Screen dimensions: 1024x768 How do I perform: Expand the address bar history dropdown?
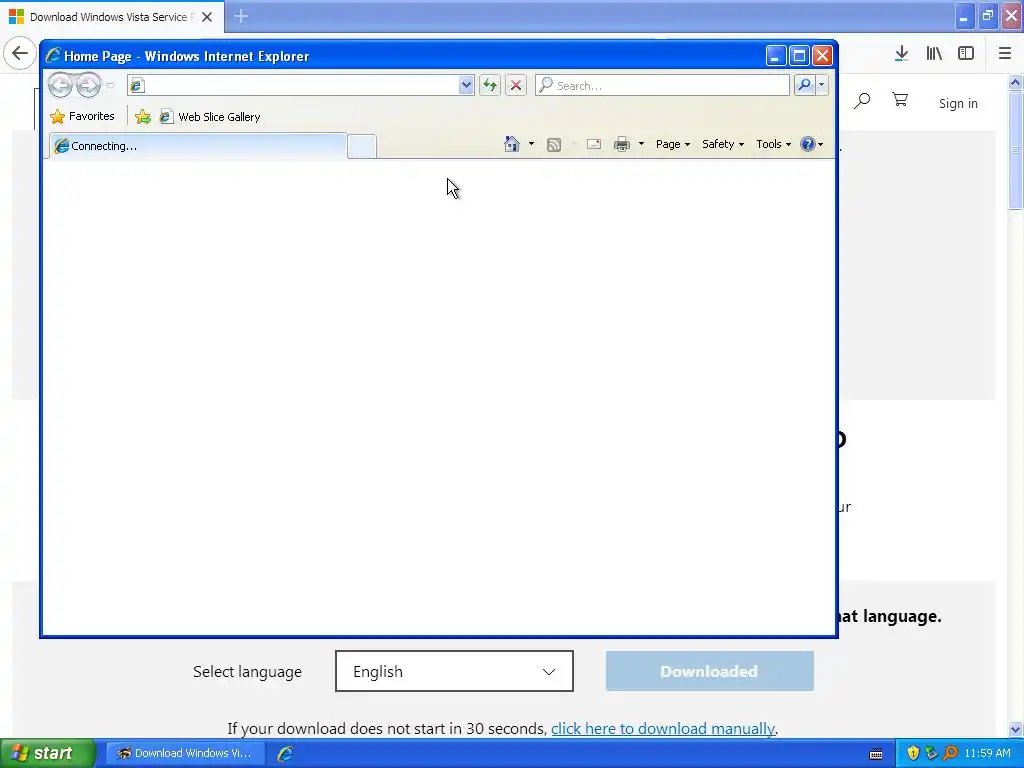tap(466, 86)
